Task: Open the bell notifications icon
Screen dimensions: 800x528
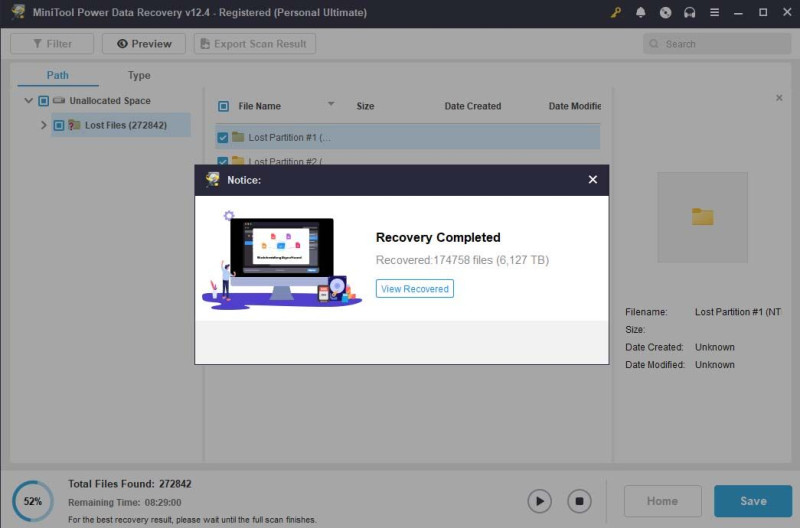Action: click(x=640, y=12)
